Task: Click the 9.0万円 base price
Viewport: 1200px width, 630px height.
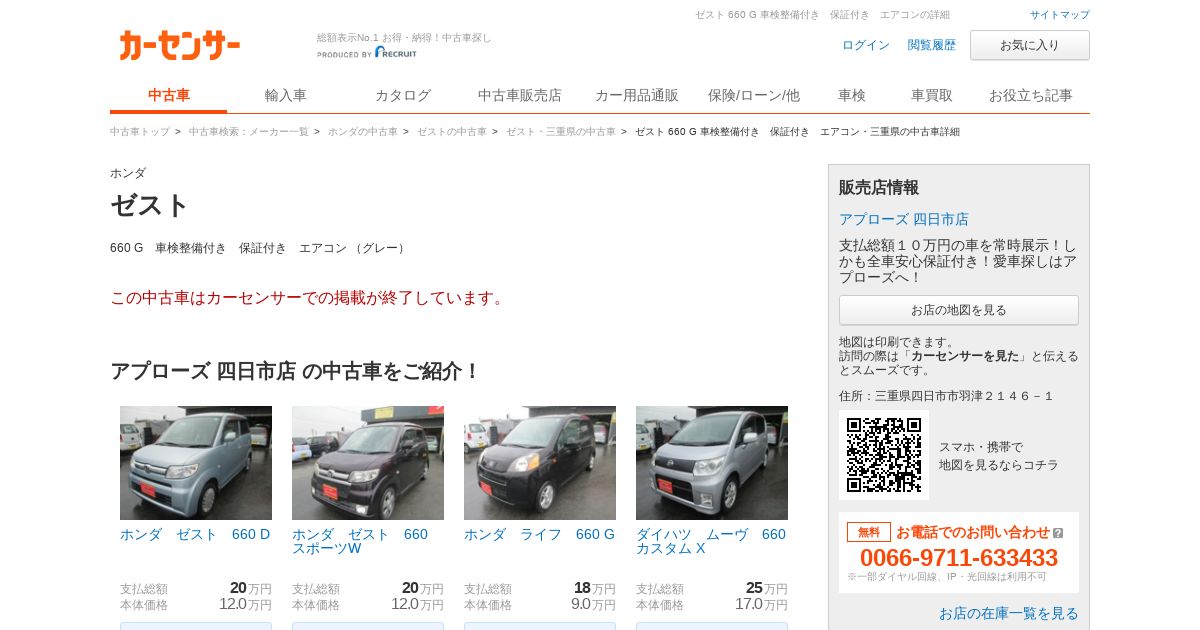Action: [x=593, y=604]
